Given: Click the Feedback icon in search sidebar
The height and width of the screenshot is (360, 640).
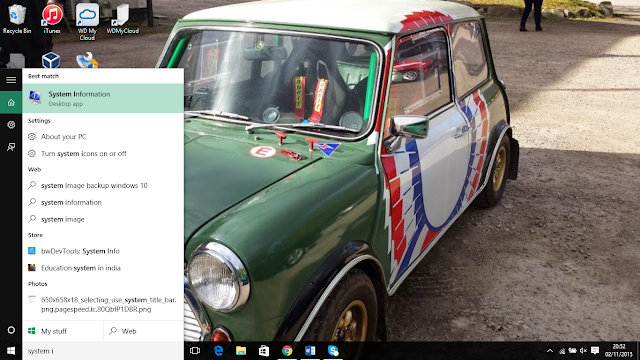Looking at the screenshot, I should click(x=11, y=147).
